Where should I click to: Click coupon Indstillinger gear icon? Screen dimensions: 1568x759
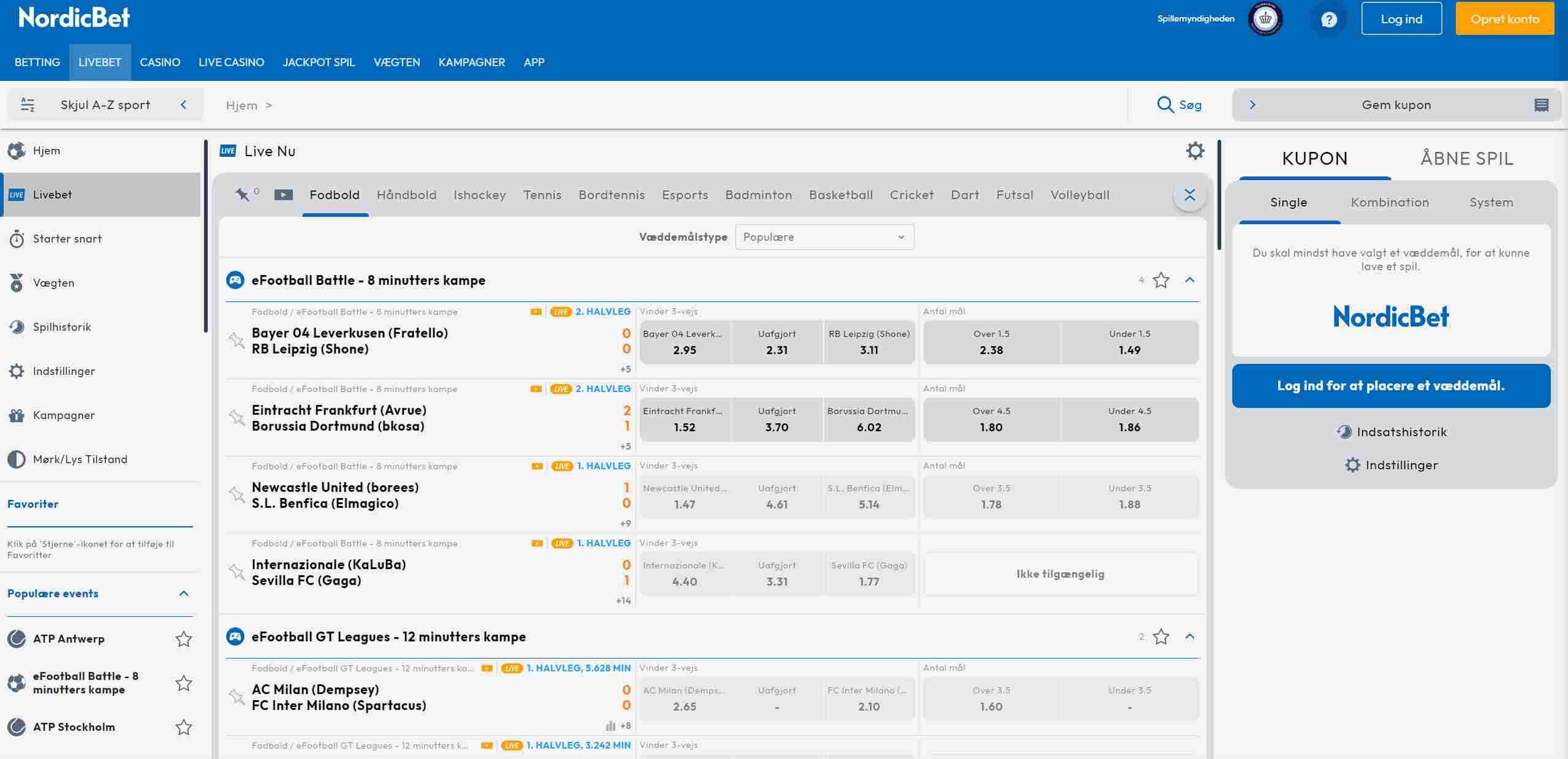[x=1352, y=465]
